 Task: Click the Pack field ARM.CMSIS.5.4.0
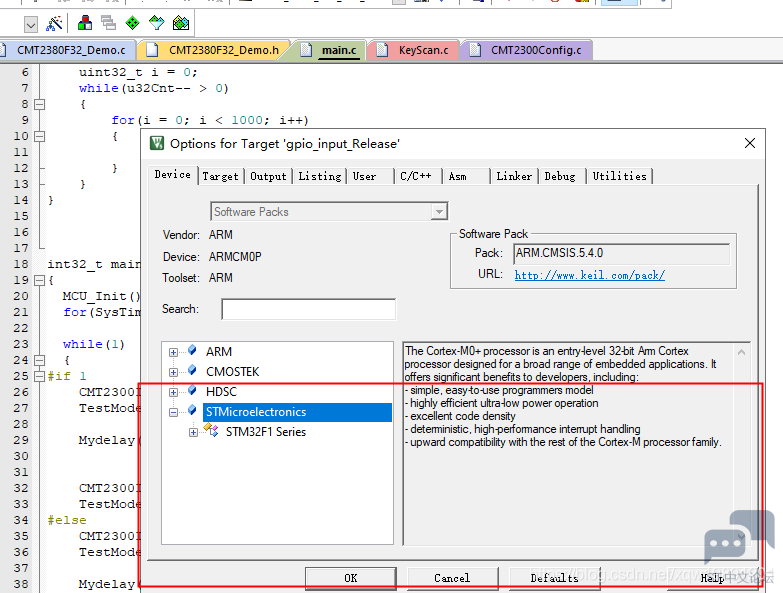coord(622,254)
